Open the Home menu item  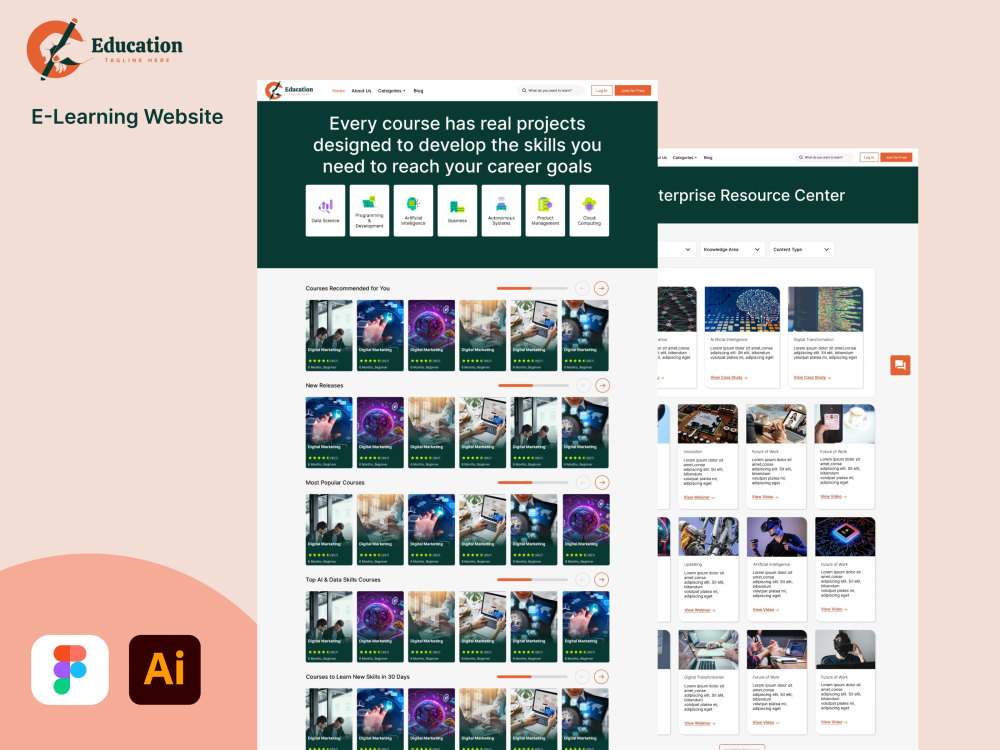(x=339, y=91)
